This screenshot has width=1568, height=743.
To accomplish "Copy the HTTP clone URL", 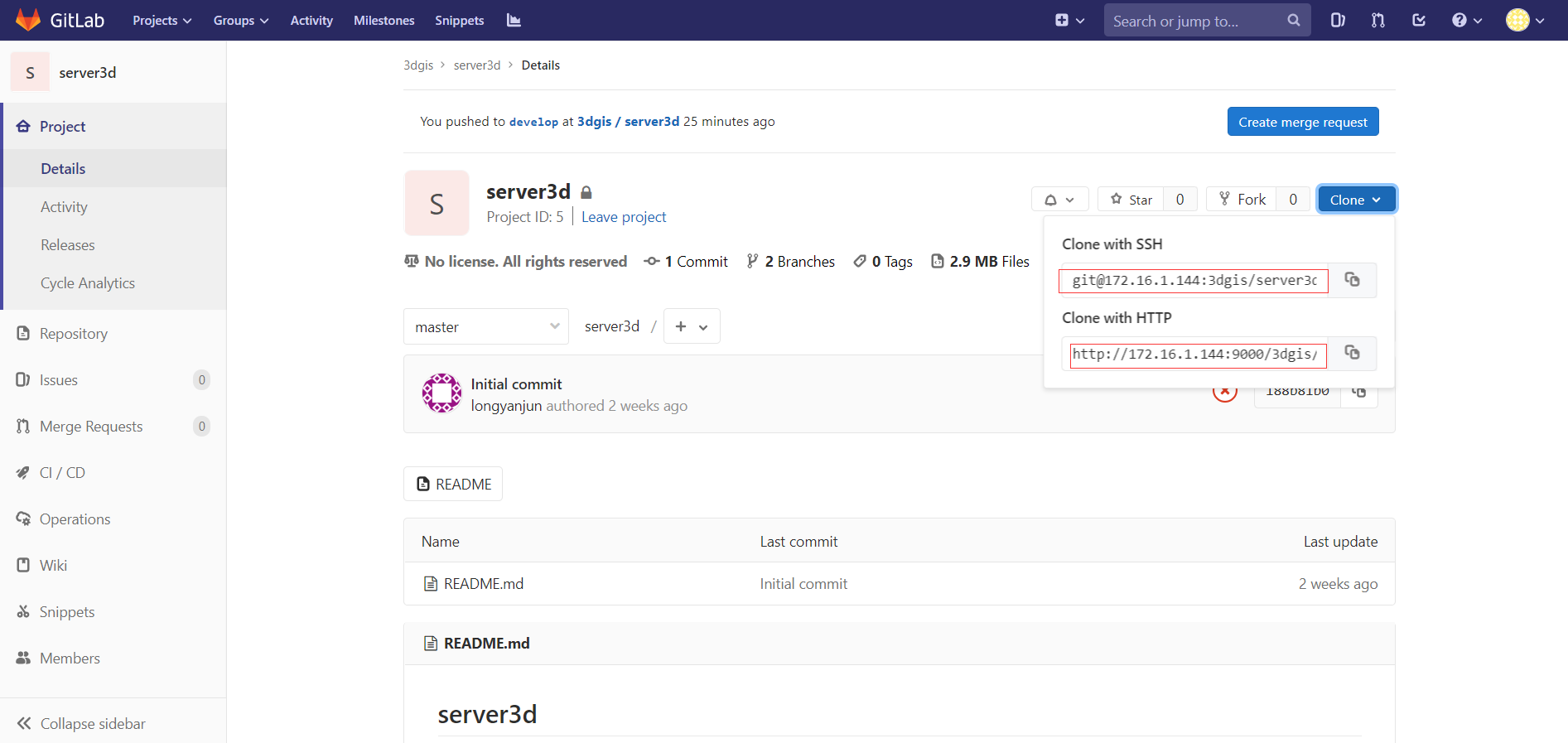I will point(1352,354).
